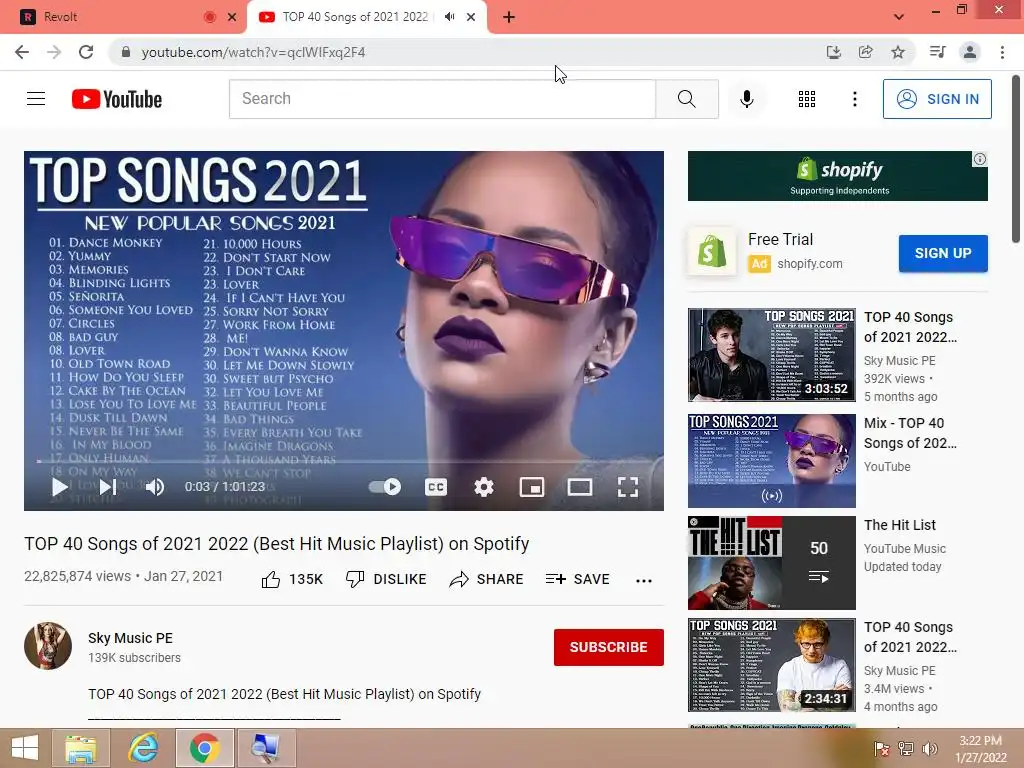Open Windows Start menu

24,748
